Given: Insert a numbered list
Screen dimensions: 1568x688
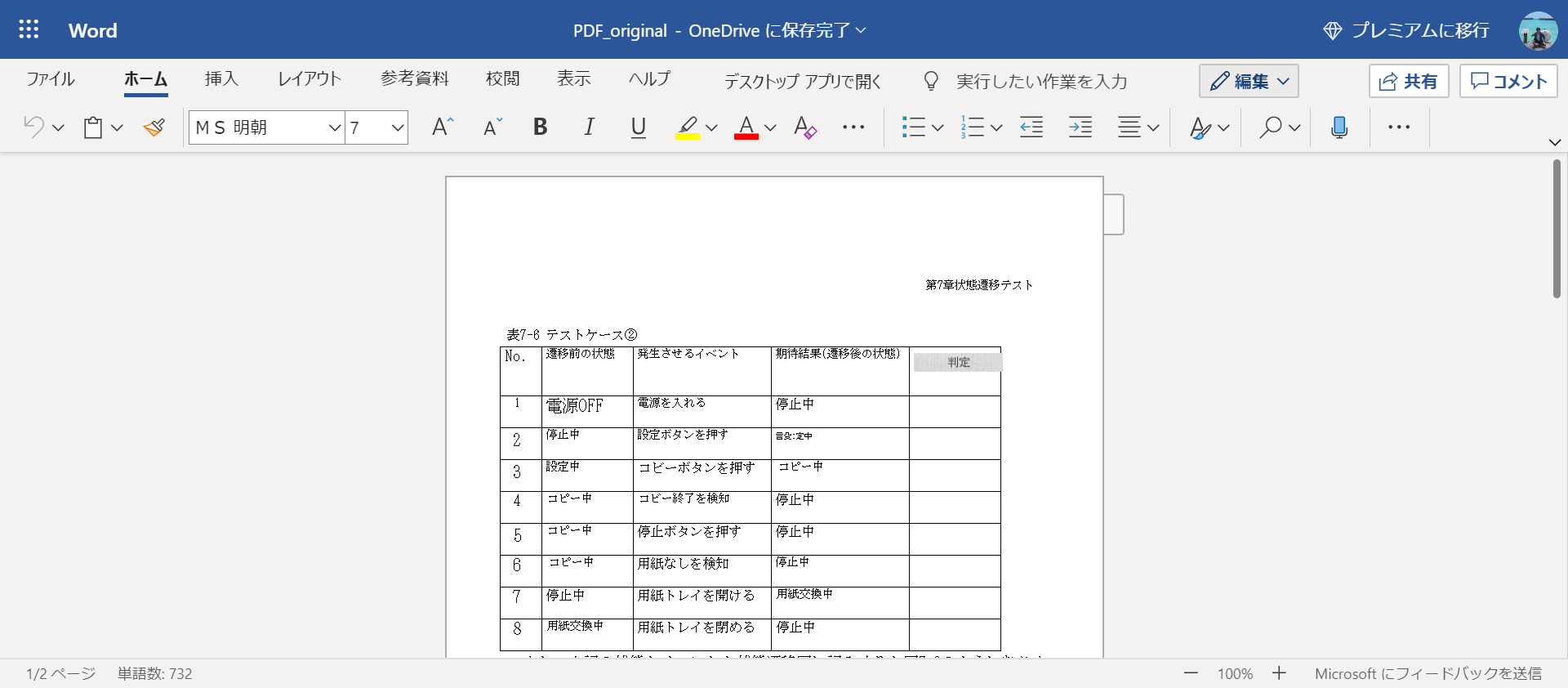Looking at the screenshot, I should coord(972,127).
